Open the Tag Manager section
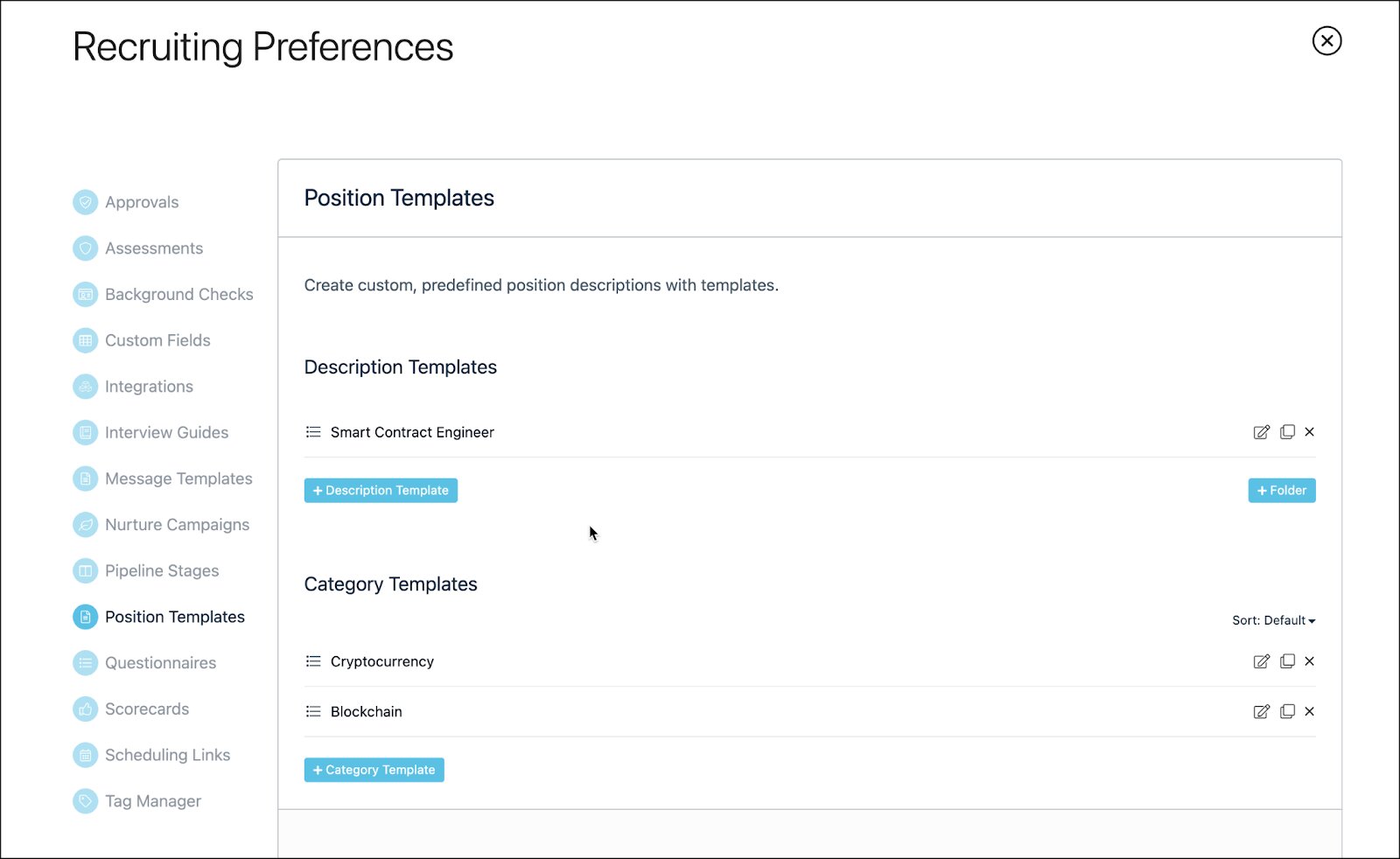Viewport: 1400px width, 859px height. (x=153, y=801)
